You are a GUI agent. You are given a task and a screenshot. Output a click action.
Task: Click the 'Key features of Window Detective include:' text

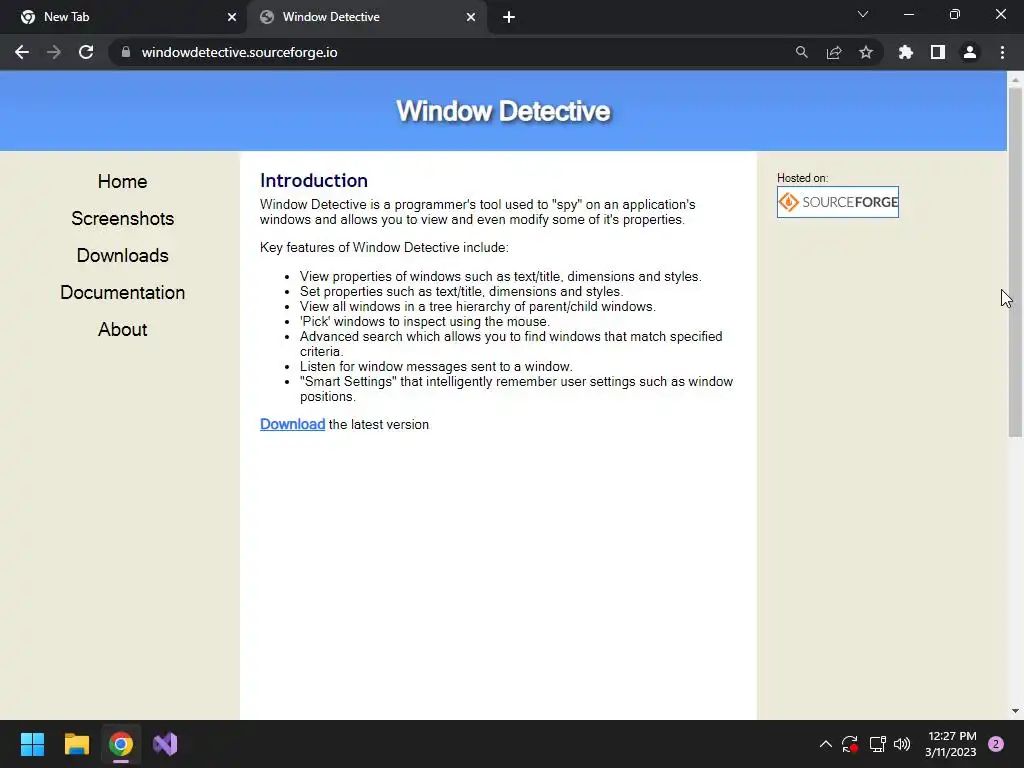(384, 248)
